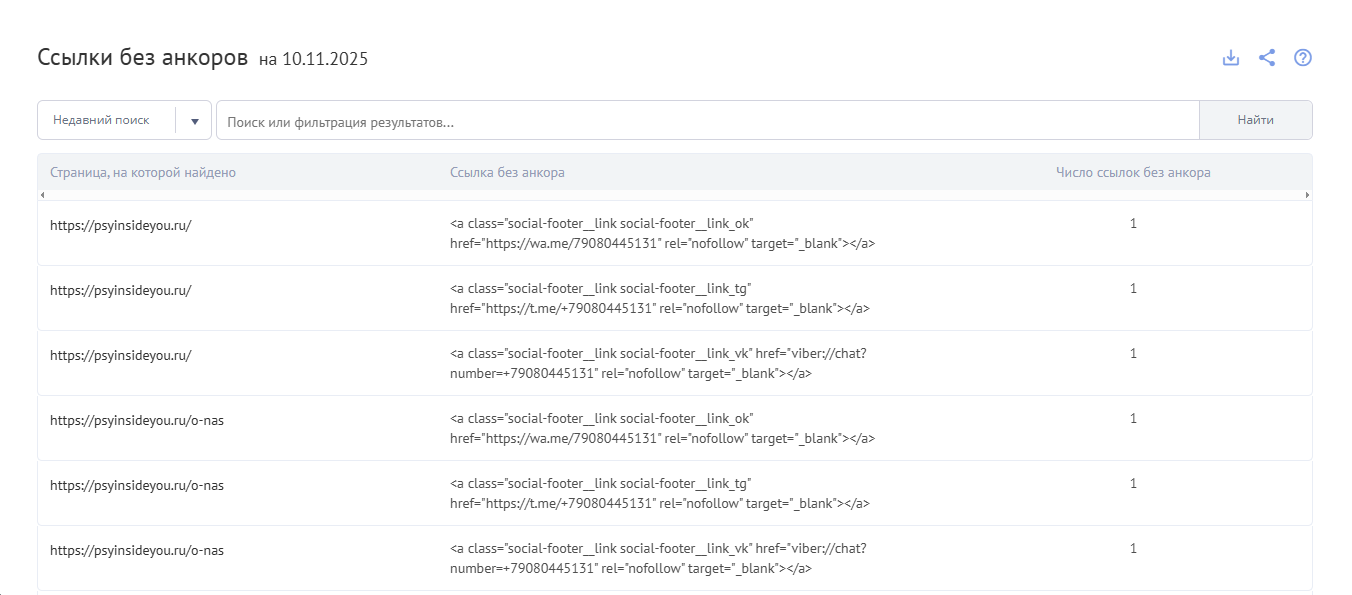Click the left arrow of horizontal scrollbar
Screen dimensions: 1352x595
point(42,194)
